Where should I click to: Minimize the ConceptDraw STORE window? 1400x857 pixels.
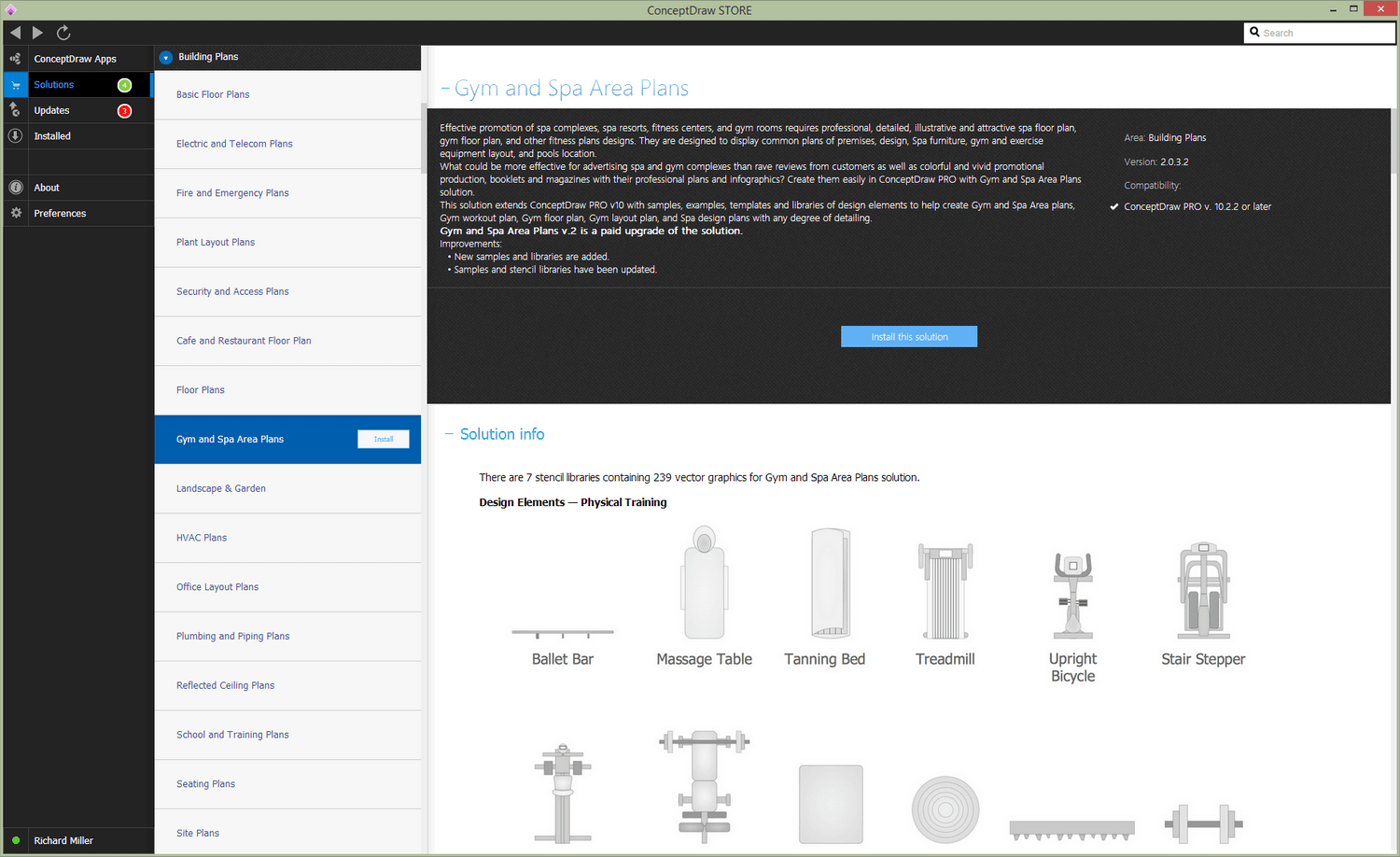click(x=1333, y=9)
